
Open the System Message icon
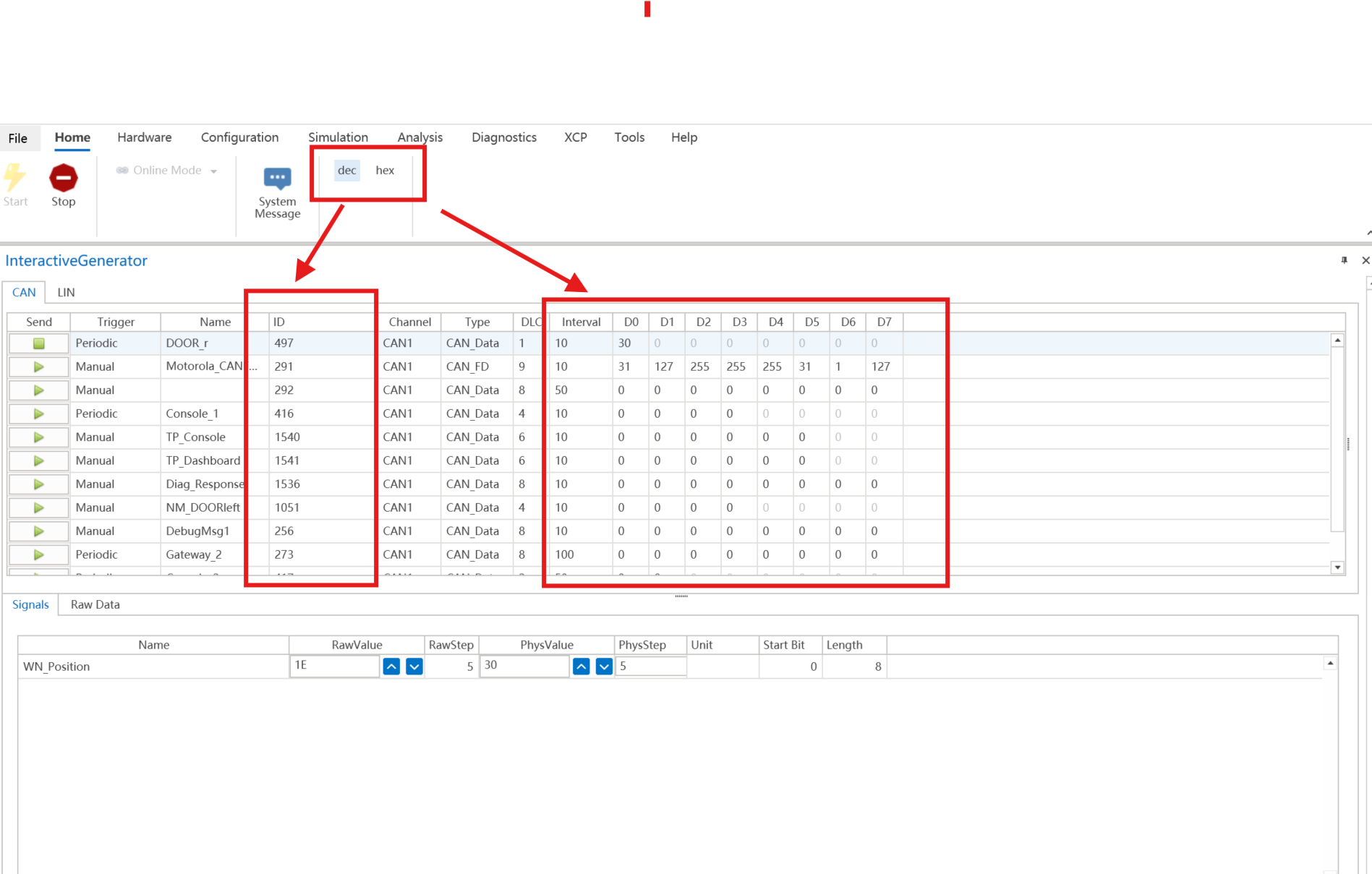click(x=277, y=179)
